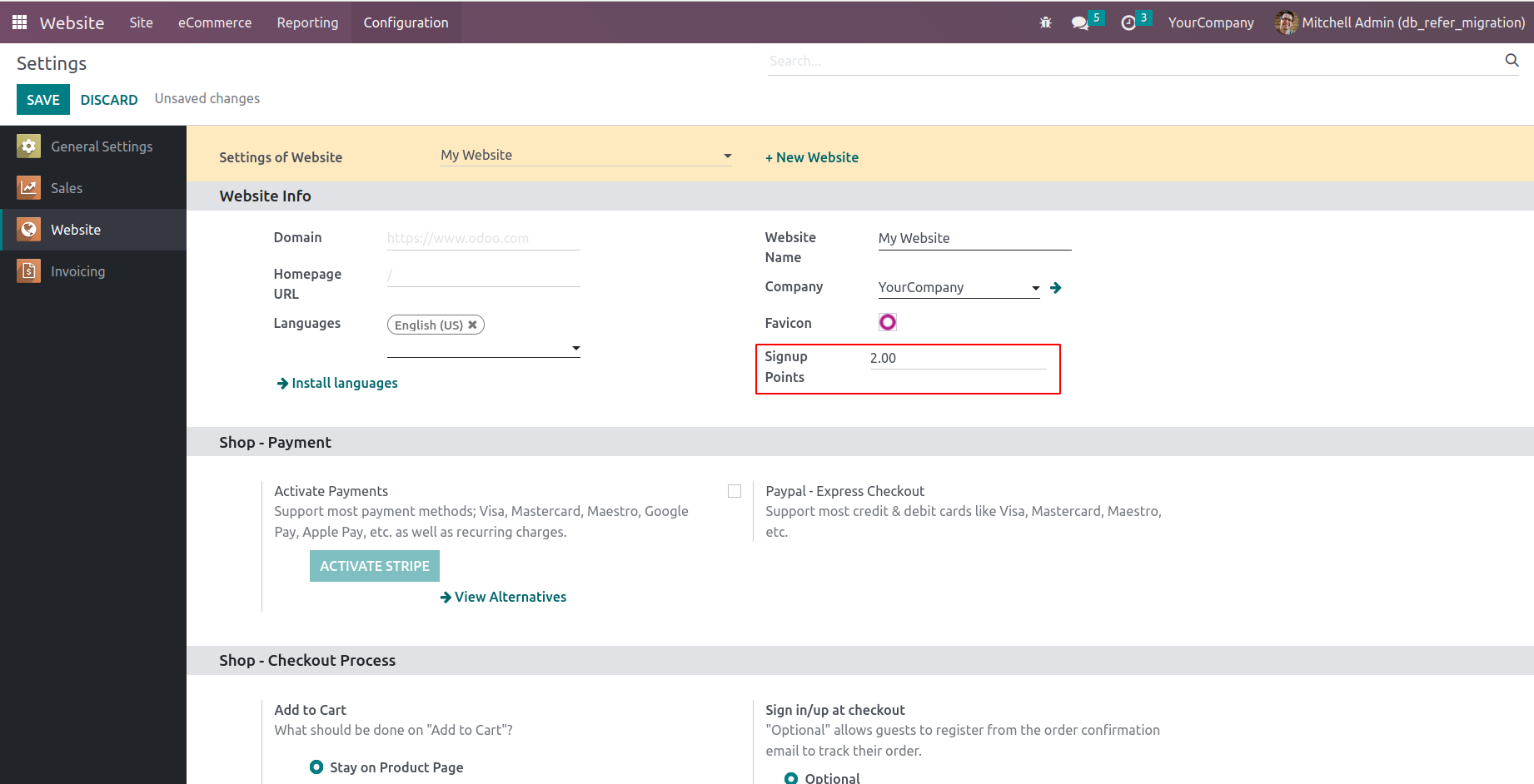Click the search magnifier icon
Screen dimensions: 1534x784
1512,60
